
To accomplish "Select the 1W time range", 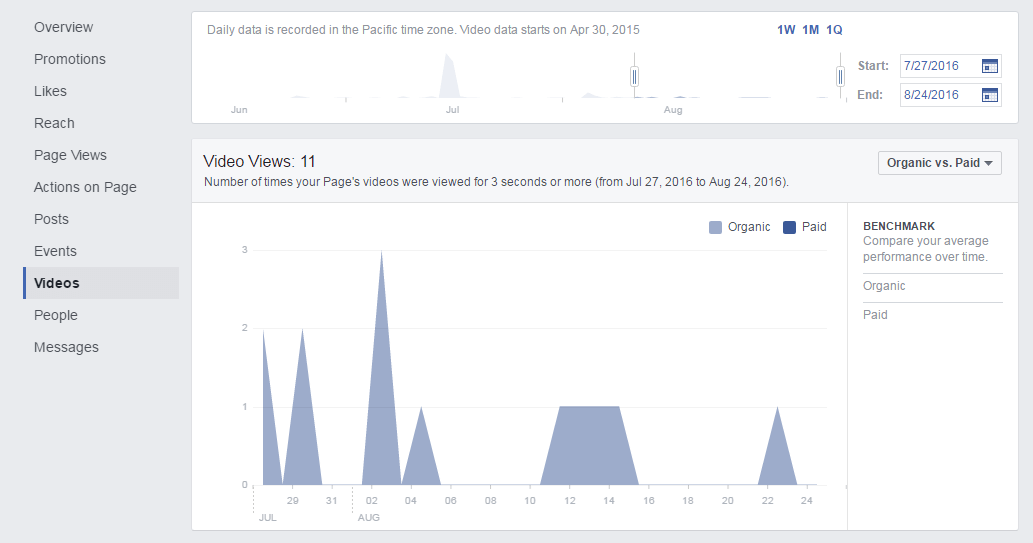I will [786, 30].
